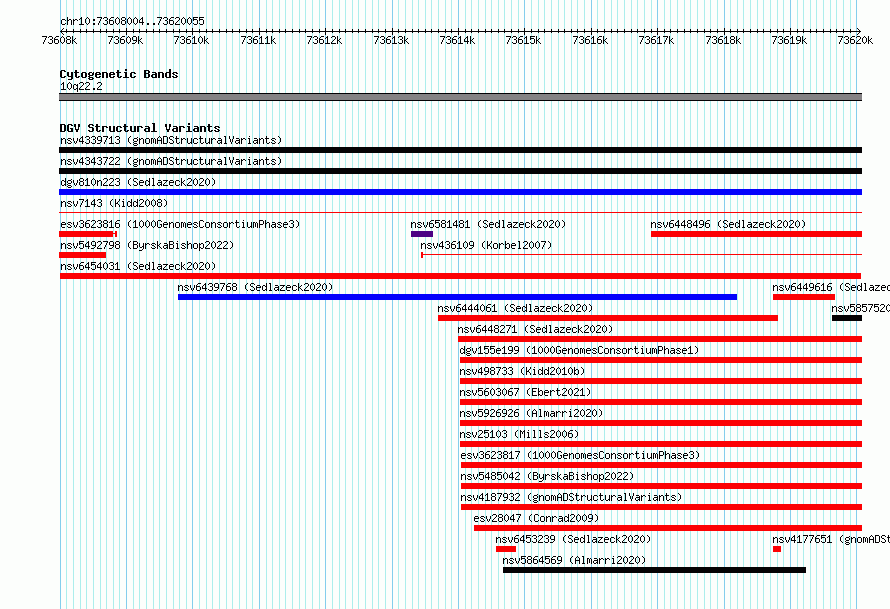Click nsv436109 Korbel2007 label
The width and height of the screenshot is (890, 609).
point(486,245)
